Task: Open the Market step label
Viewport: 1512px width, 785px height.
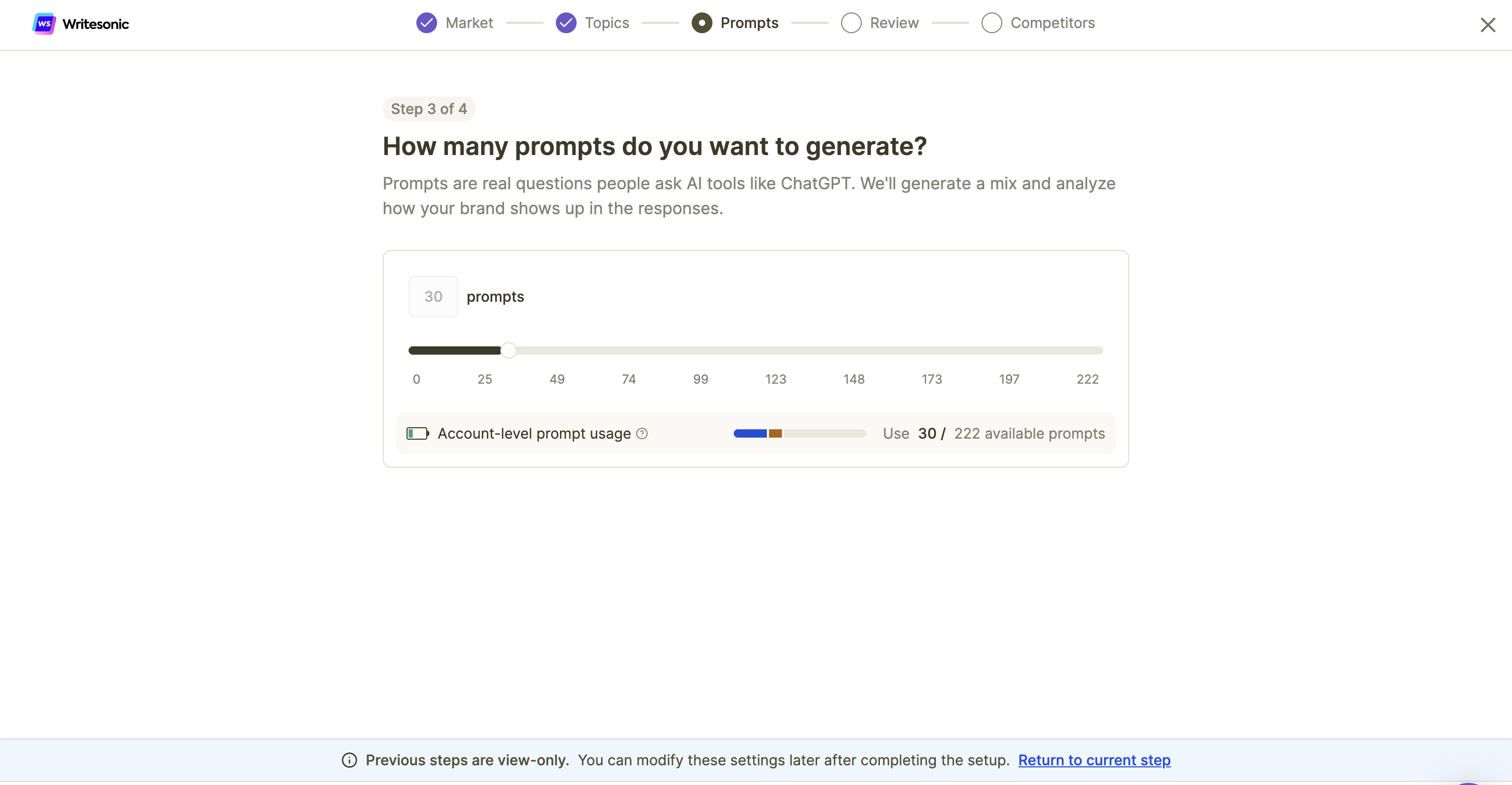Action: tap(469, 23)
